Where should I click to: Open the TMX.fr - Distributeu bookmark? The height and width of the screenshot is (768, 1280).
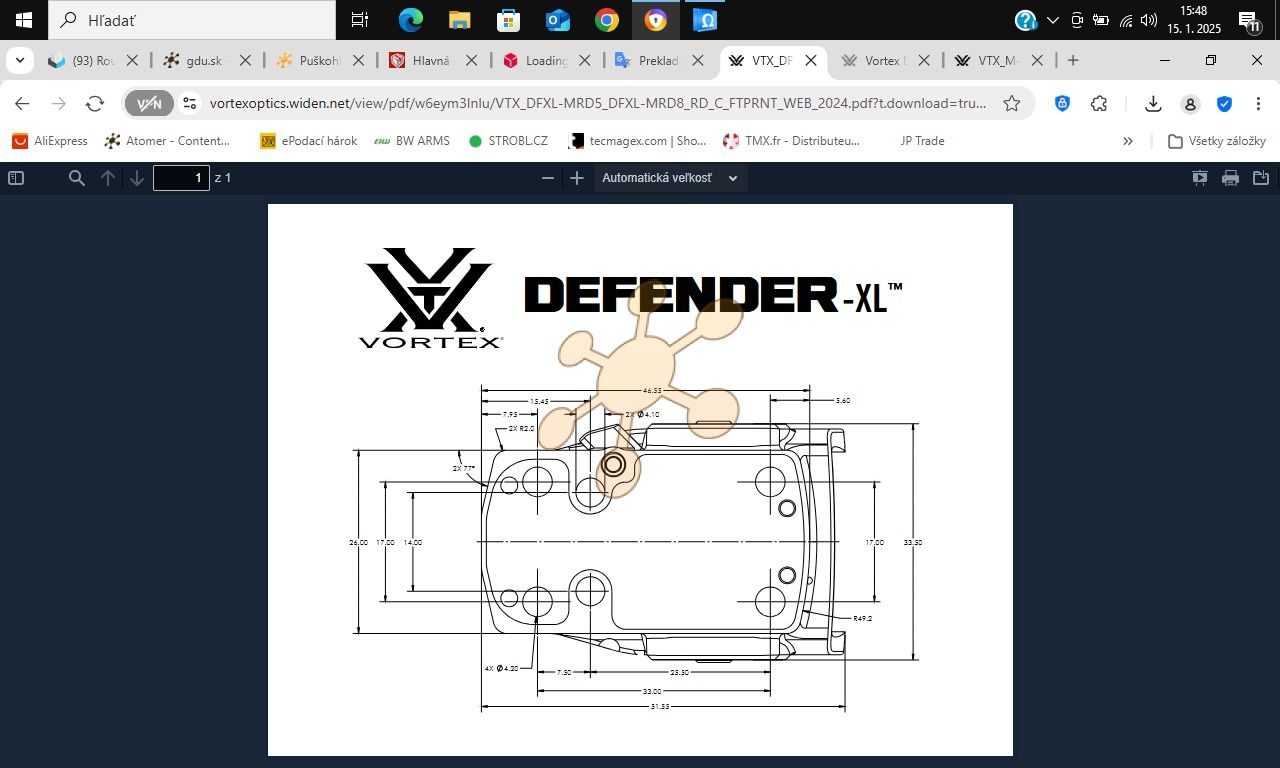(791, 141)
